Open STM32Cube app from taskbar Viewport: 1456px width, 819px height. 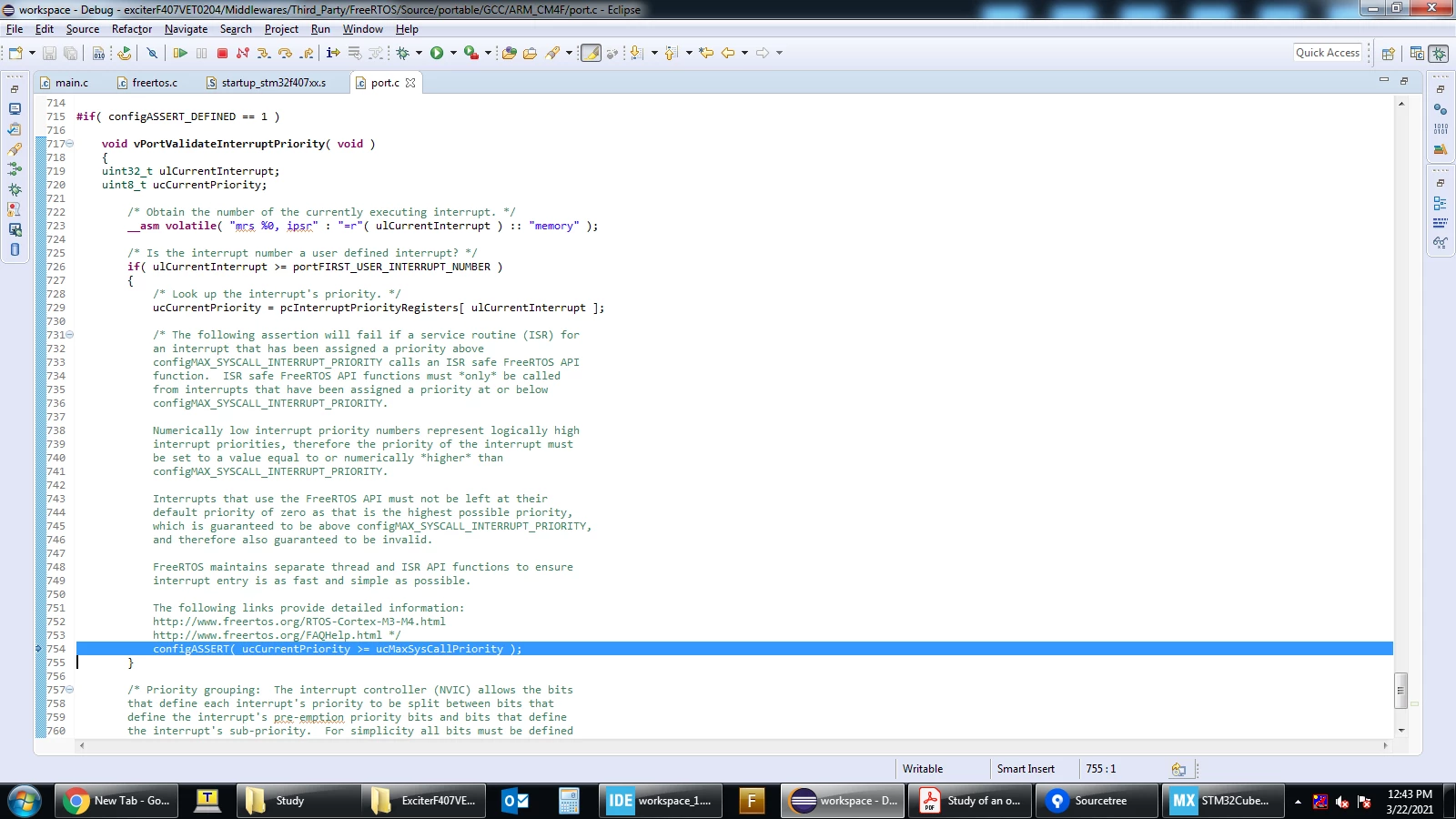point(1222,801)
